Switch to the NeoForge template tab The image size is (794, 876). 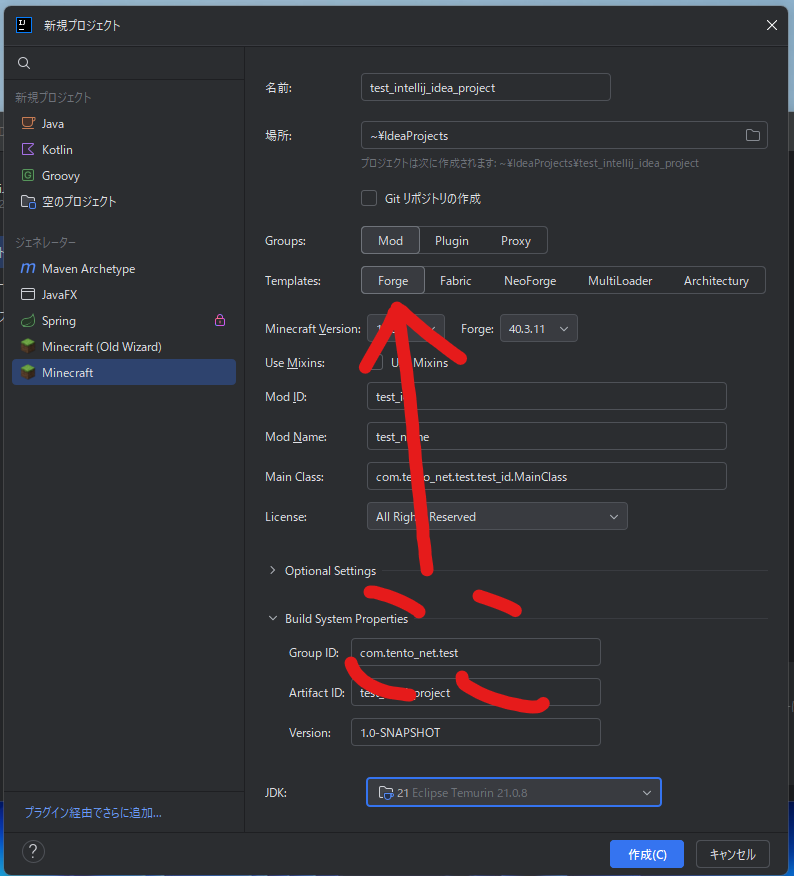click(530, 281)
